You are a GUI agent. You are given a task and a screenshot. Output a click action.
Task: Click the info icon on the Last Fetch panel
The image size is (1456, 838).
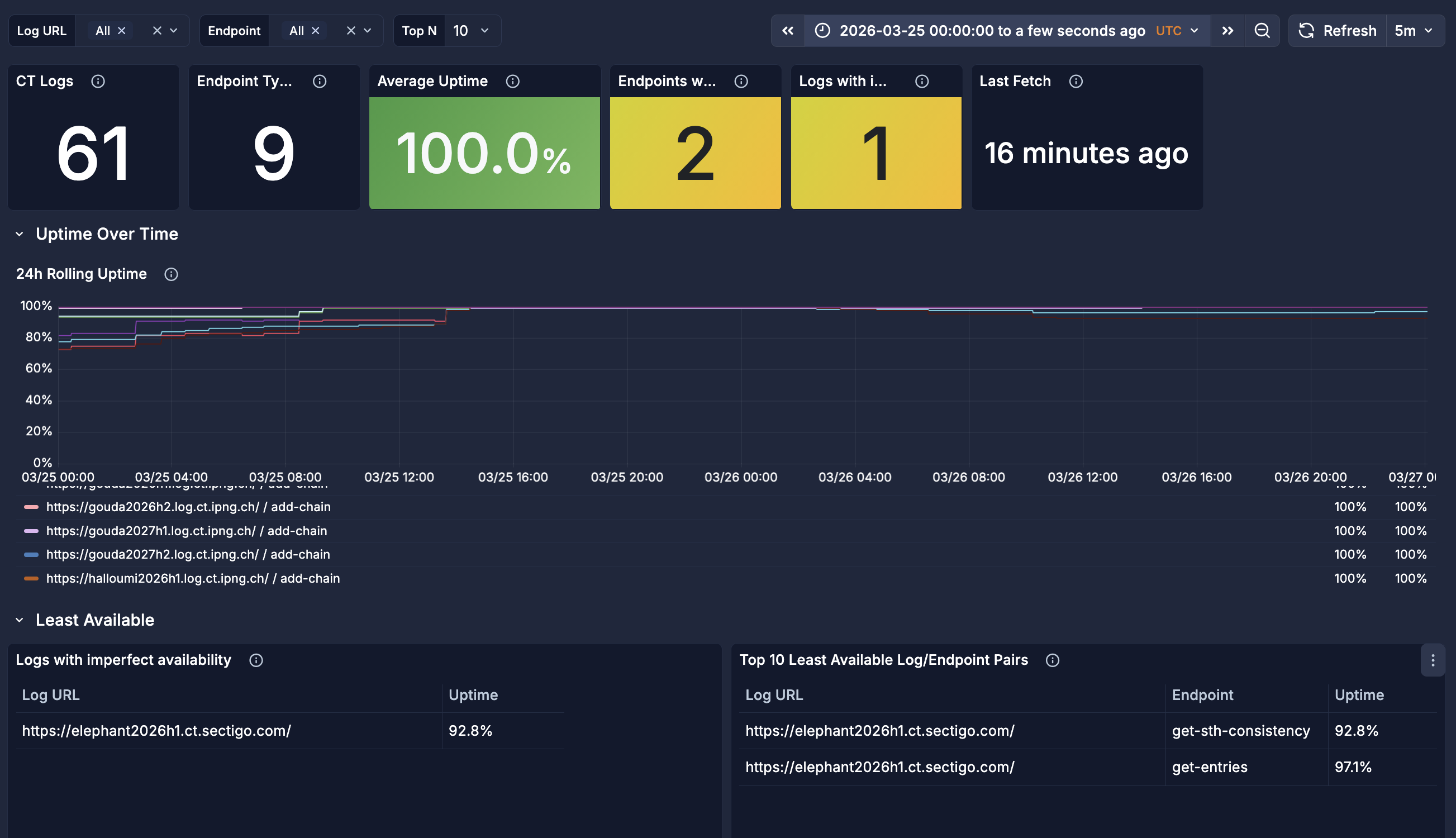click(1076, 81)
